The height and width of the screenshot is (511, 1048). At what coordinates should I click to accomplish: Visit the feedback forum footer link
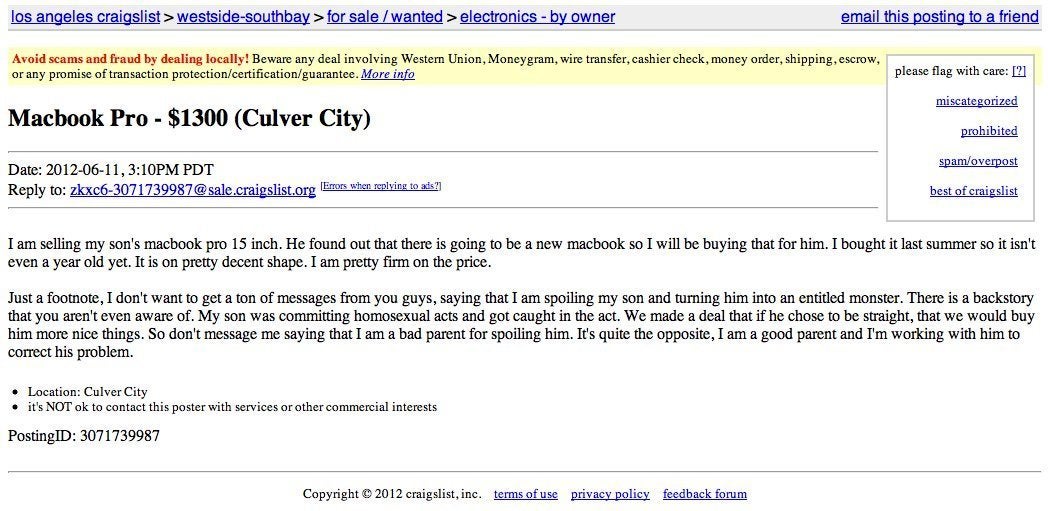click(705, 494)
